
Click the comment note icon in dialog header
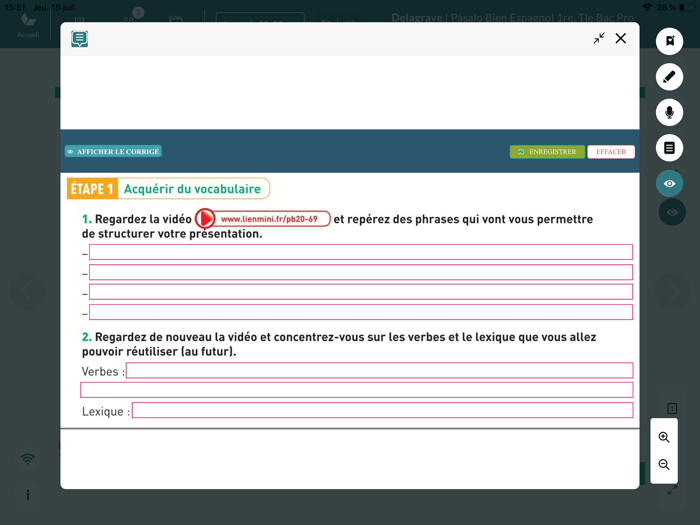point(79,39)
